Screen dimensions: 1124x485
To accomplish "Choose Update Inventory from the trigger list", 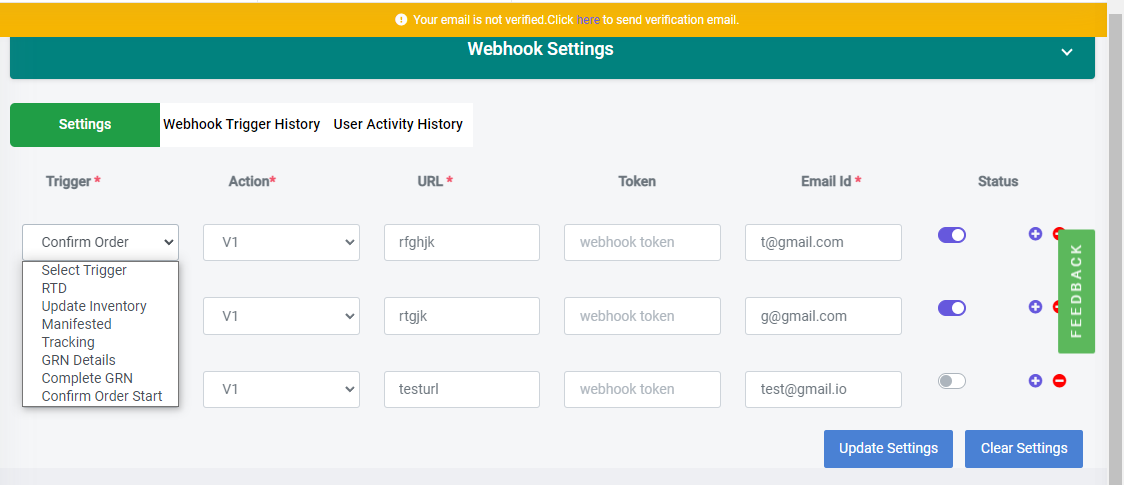I will tap(94, 306).
